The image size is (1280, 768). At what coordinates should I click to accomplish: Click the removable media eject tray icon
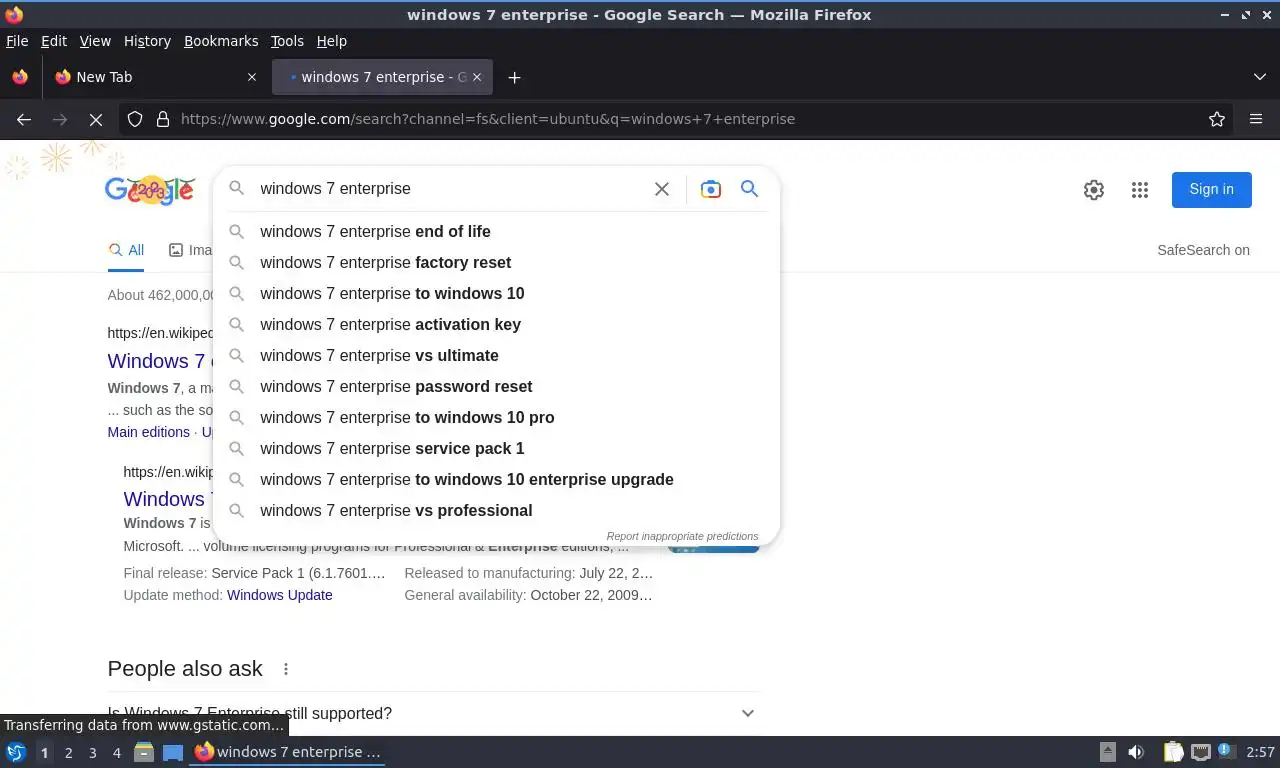[1107, 752]
